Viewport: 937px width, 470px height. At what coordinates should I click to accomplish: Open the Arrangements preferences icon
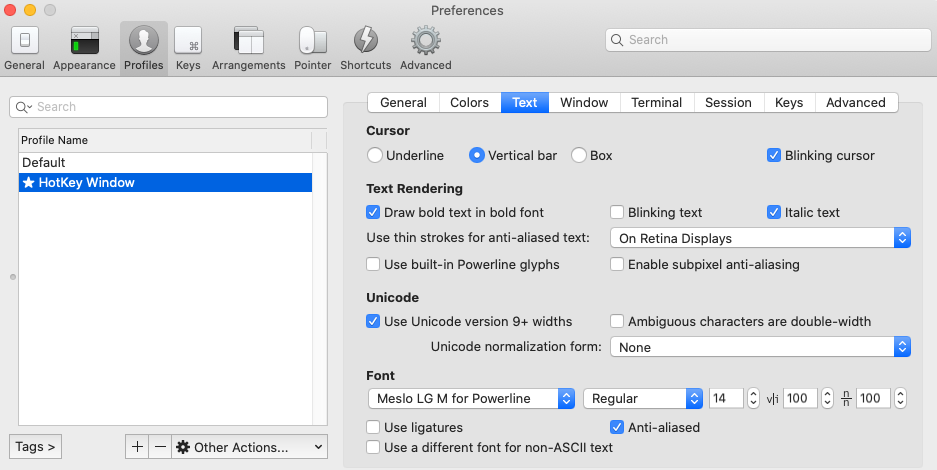click(249, 41)
